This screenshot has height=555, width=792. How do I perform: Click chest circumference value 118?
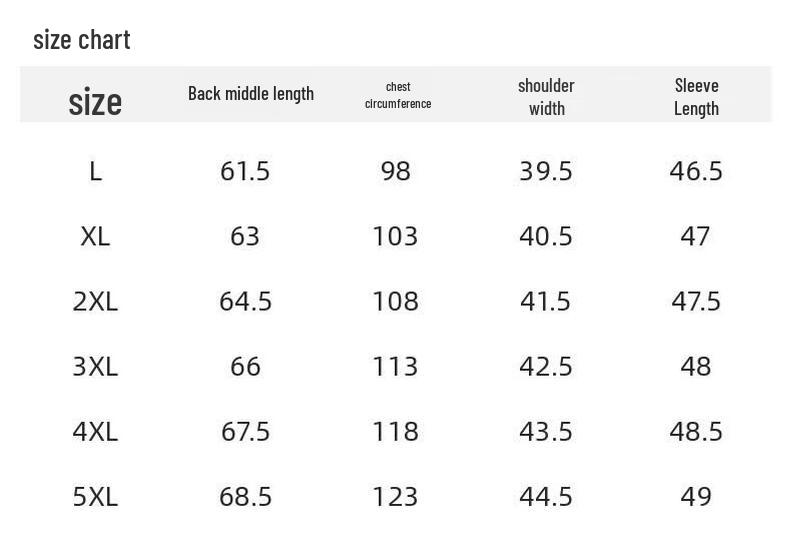395,431
